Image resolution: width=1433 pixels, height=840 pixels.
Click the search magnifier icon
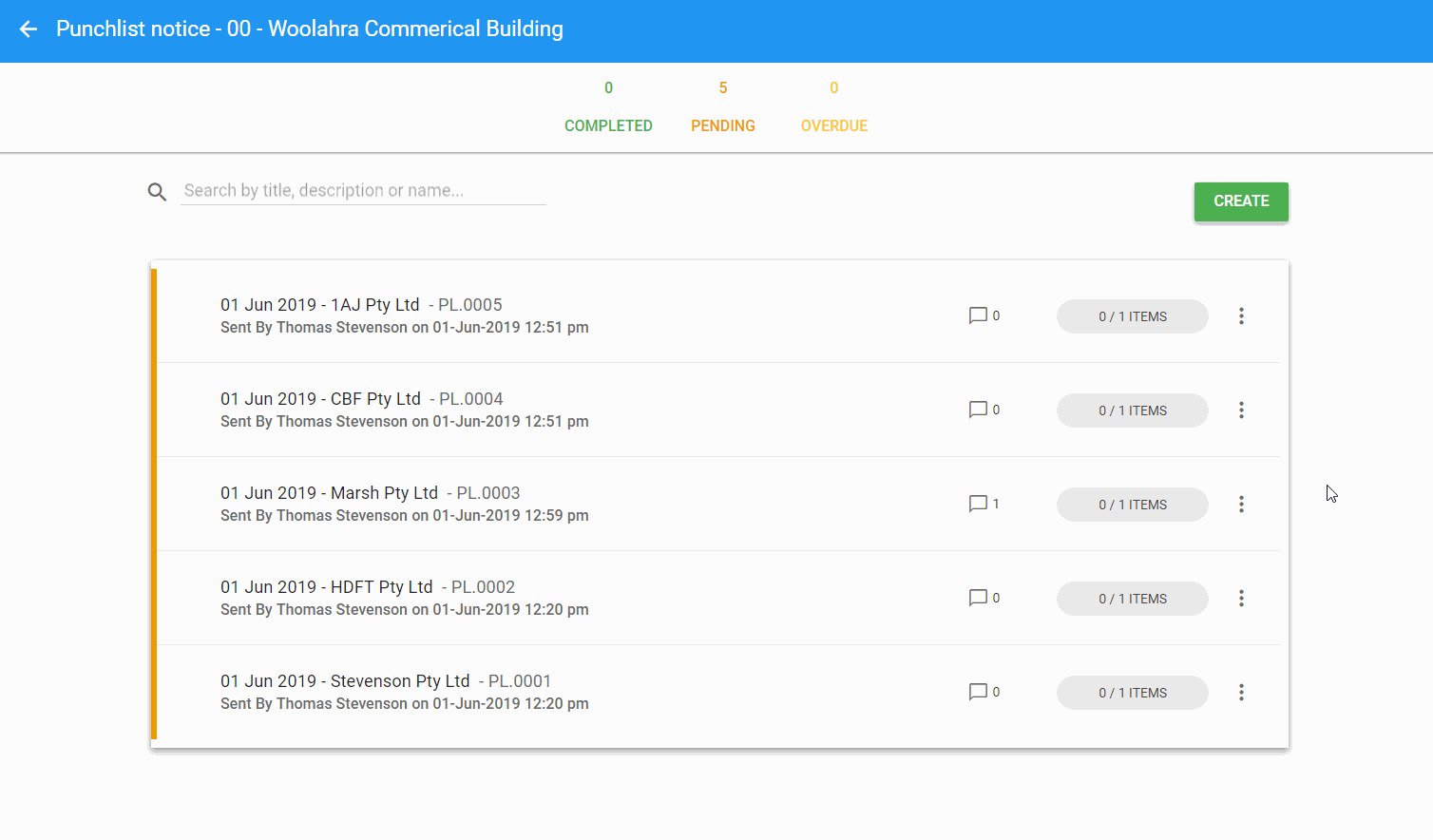point(157,192)
